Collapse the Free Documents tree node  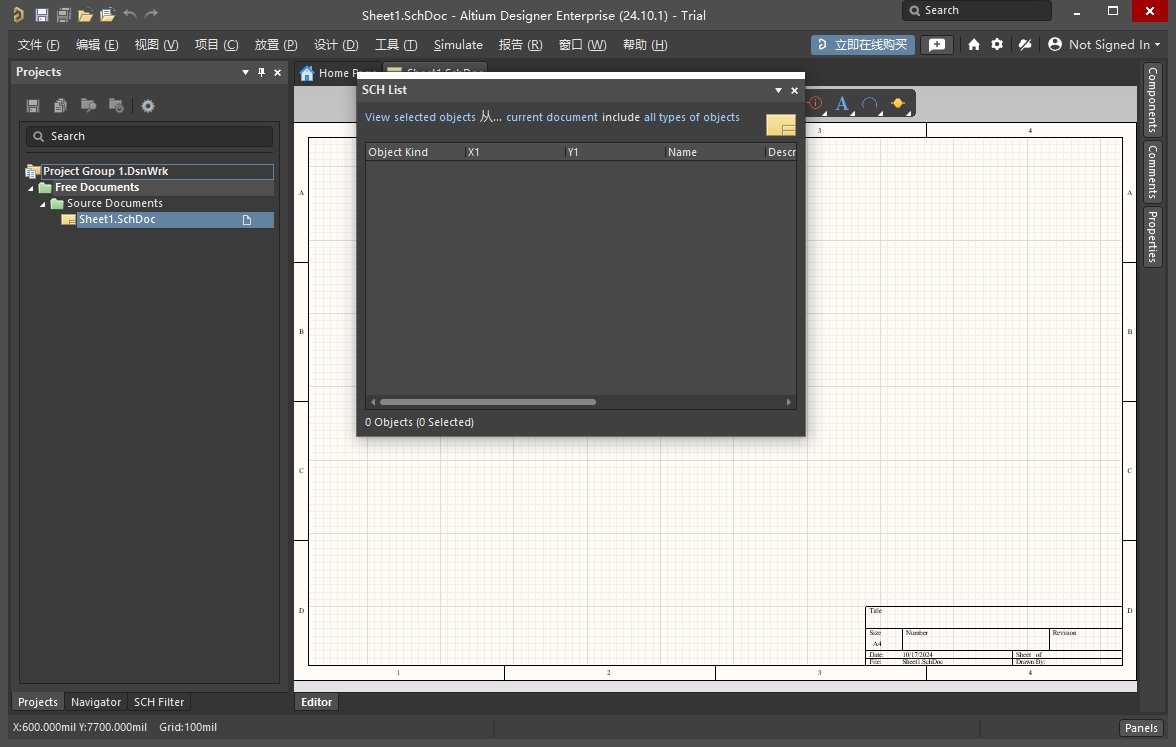click(31, 188)
